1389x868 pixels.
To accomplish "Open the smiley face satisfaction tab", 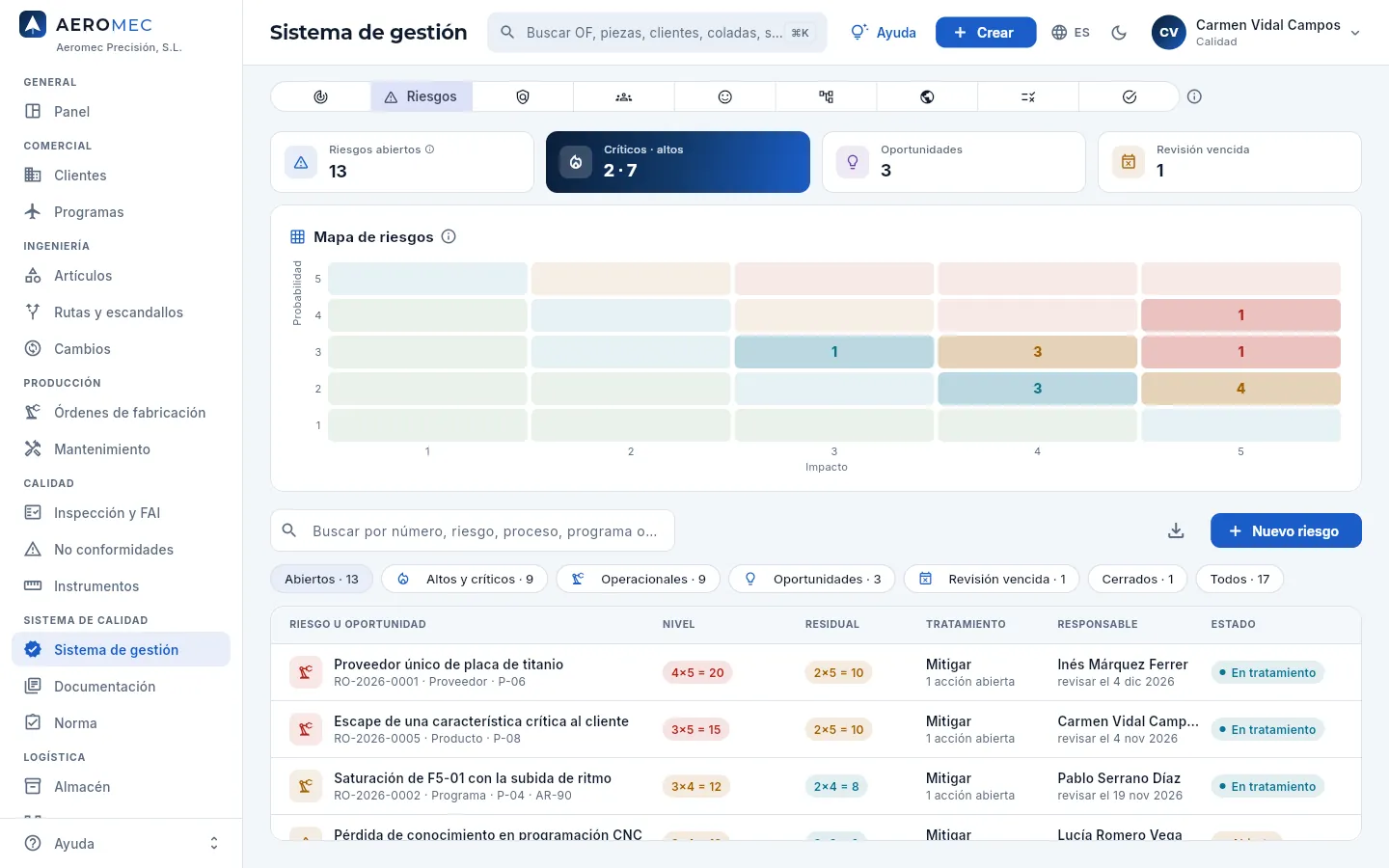I will [725, 96].
